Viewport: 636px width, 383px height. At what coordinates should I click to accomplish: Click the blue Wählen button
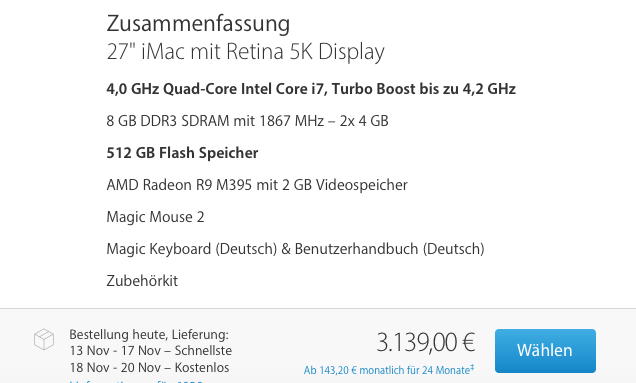pos(545,351)
